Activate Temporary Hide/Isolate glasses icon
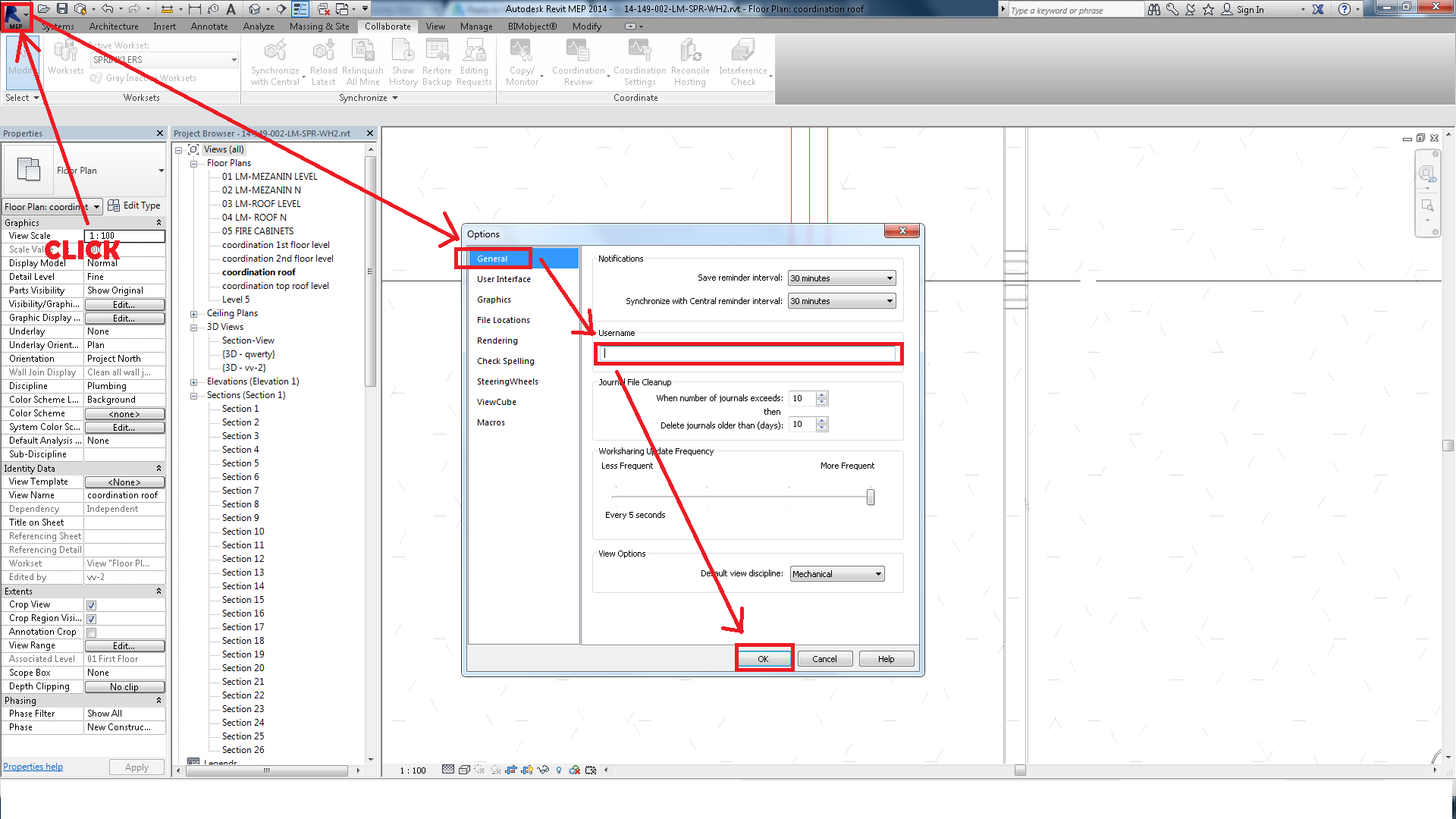Image resolution: width=1456 pixels, height=819 pixels. [543, 770]
